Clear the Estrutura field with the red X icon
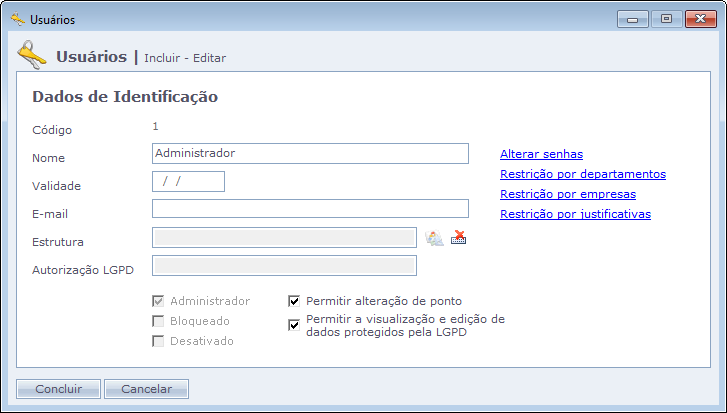727x413 pixels. 459,237
